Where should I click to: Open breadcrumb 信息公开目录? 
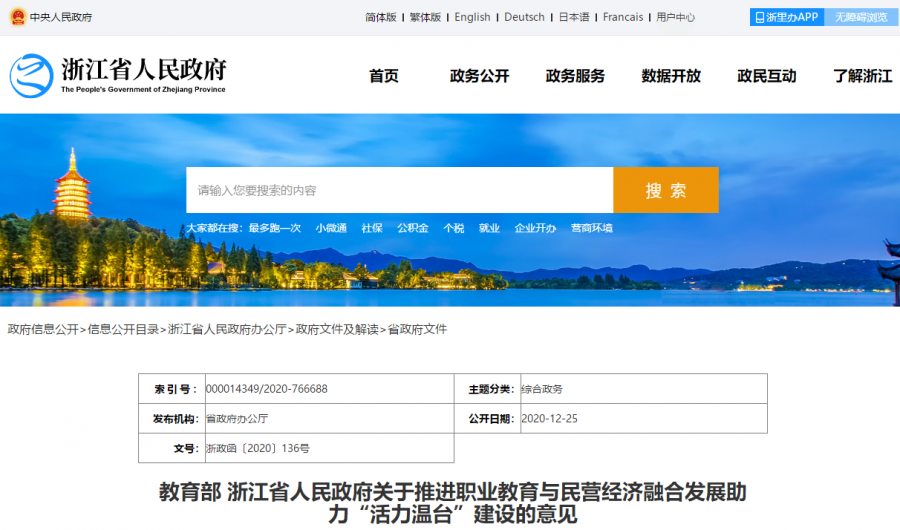(x=123, y=329)
